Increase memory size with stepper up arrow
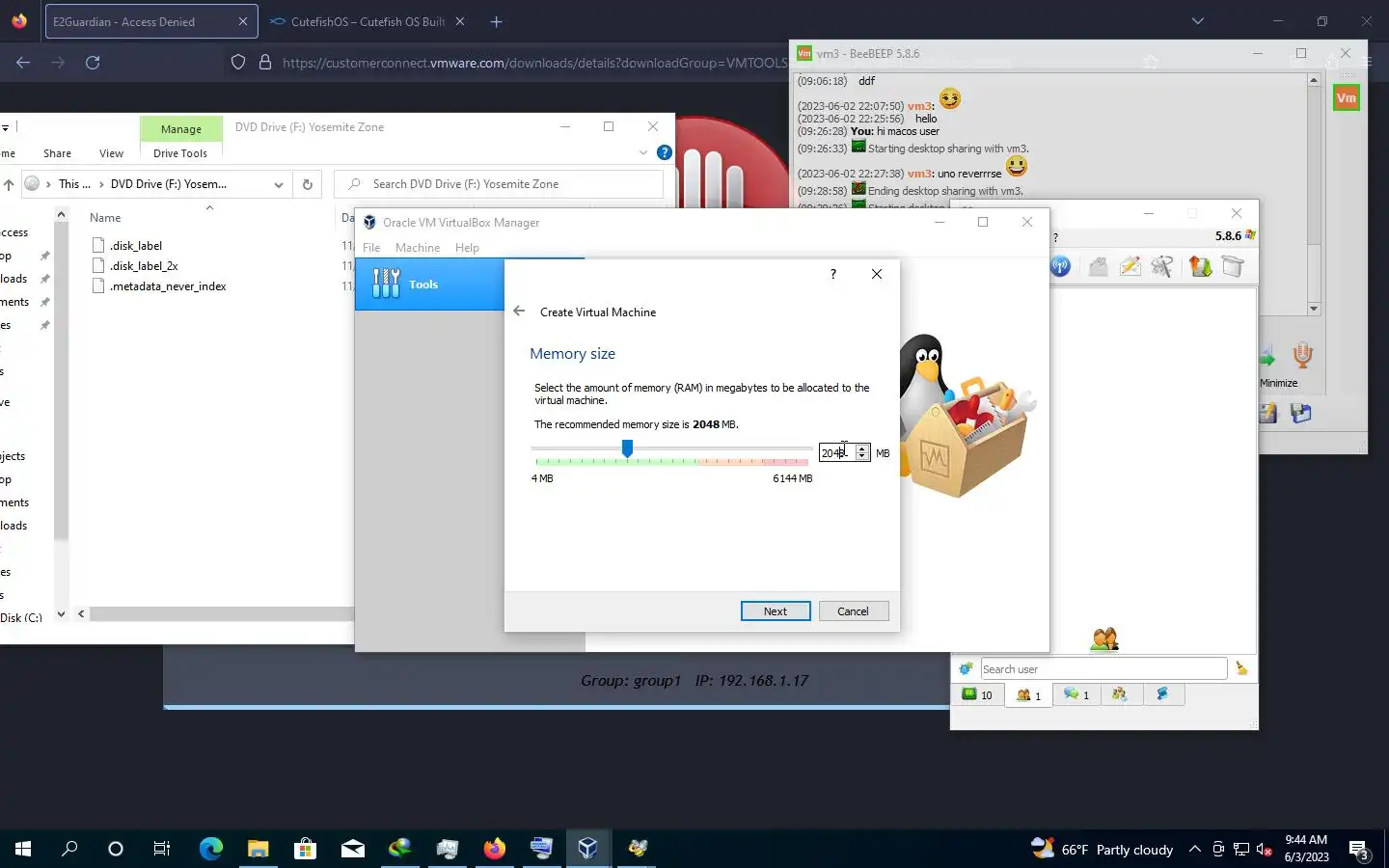 click(861, 448)
